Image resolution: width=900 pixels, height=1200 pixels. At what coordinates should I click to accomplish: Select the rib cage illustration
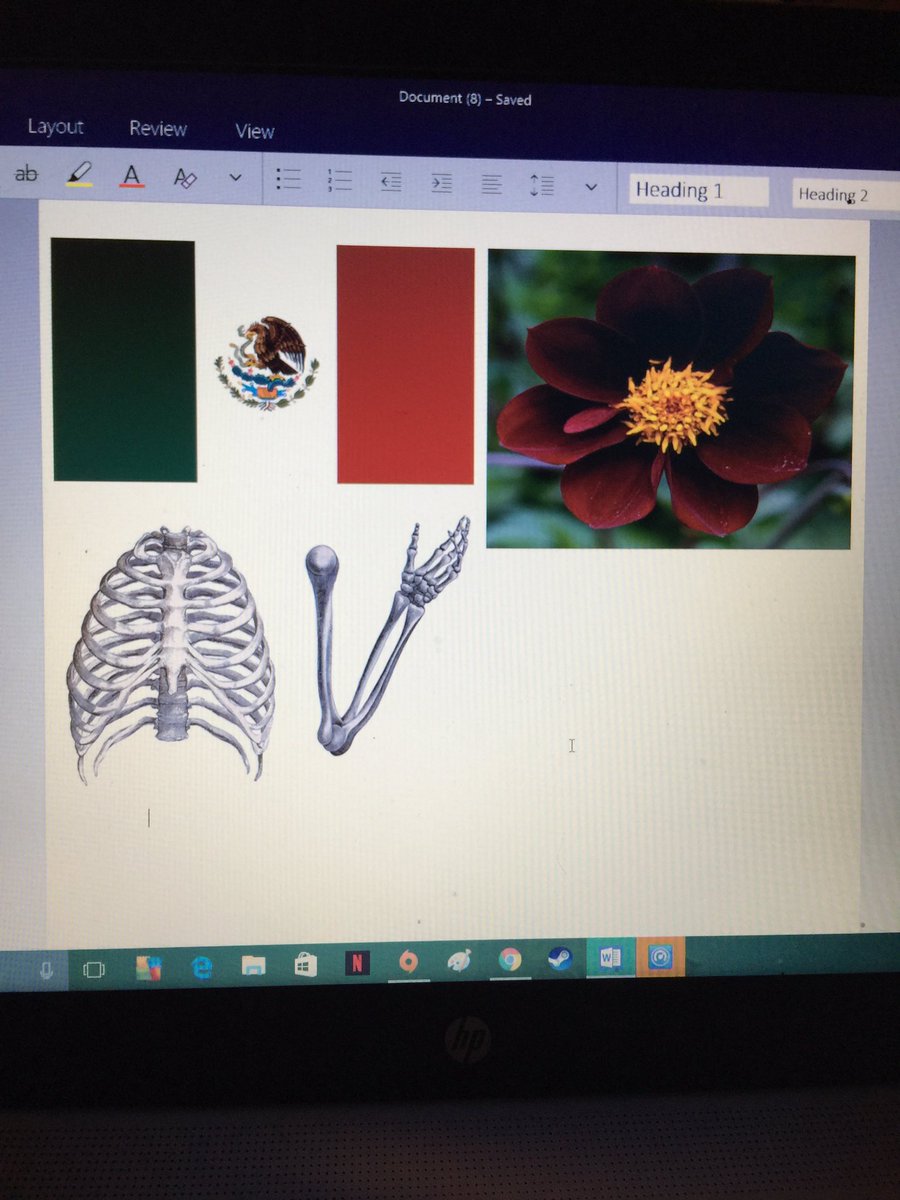tap(171, 655)
